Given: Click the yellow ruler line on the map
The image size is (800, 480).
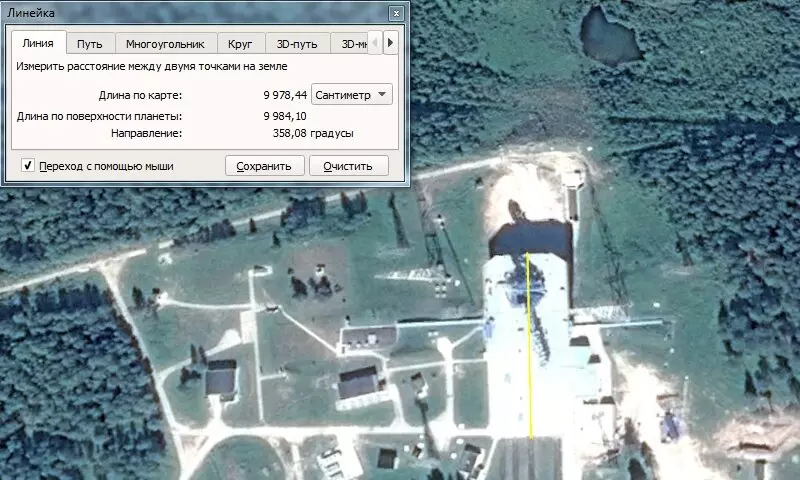Looking at the screenshot, I should (530, 350).
